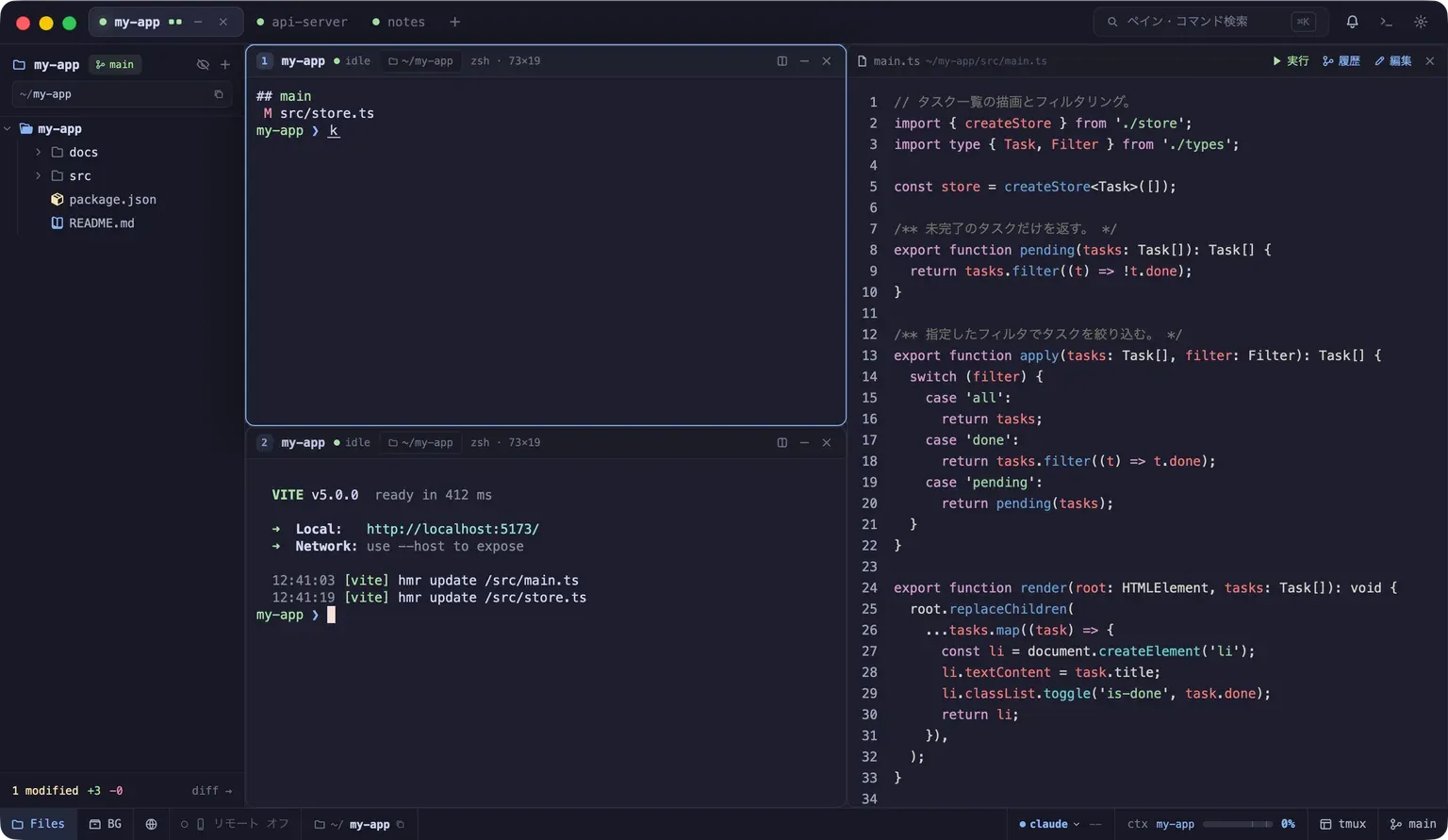Click the my-app folder icon in sidebar header
The image size is (1448, 840).
tap(19, 65)
